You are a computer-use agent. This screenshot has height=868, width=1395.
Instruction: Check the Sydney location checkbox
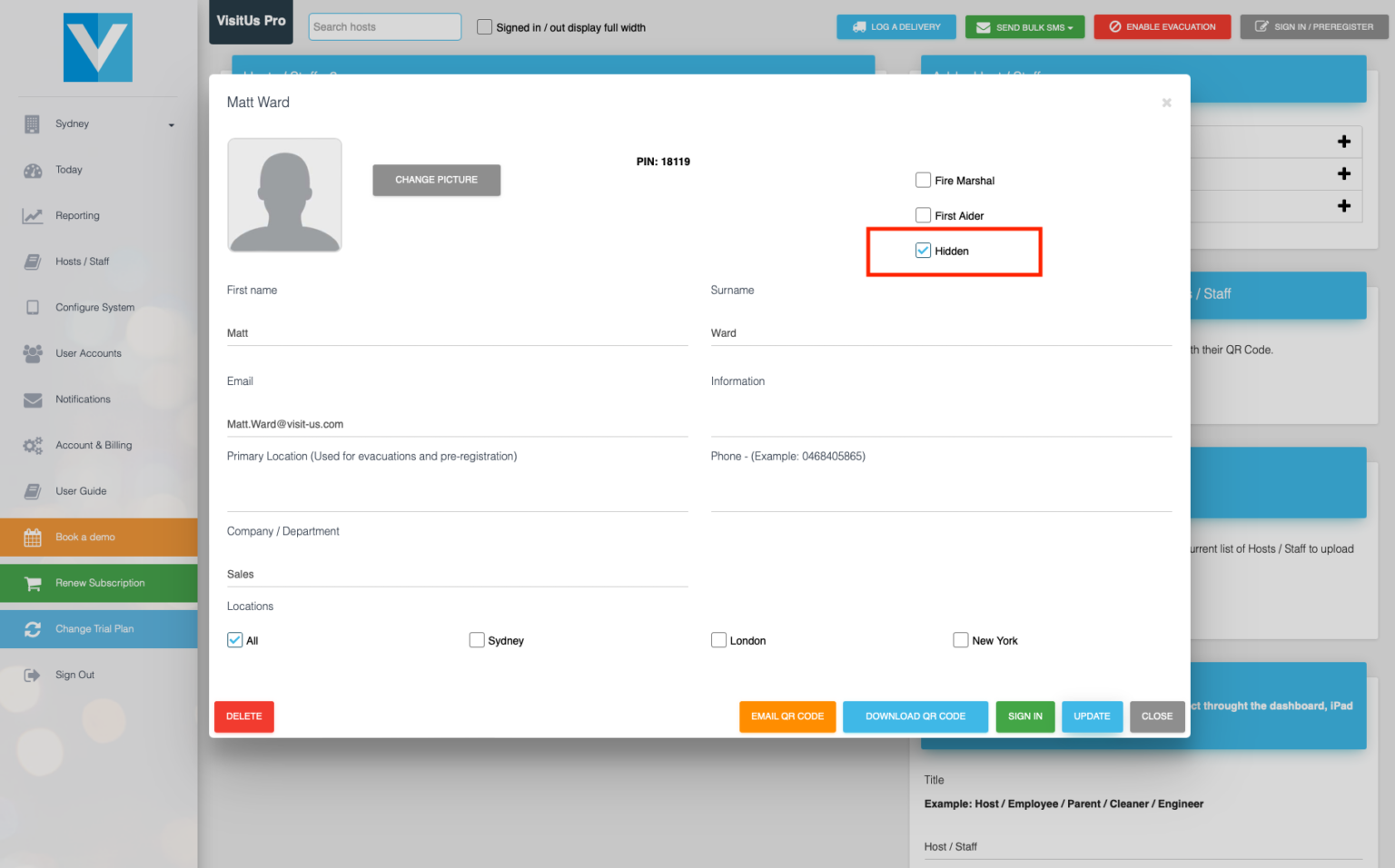(477, 640)
